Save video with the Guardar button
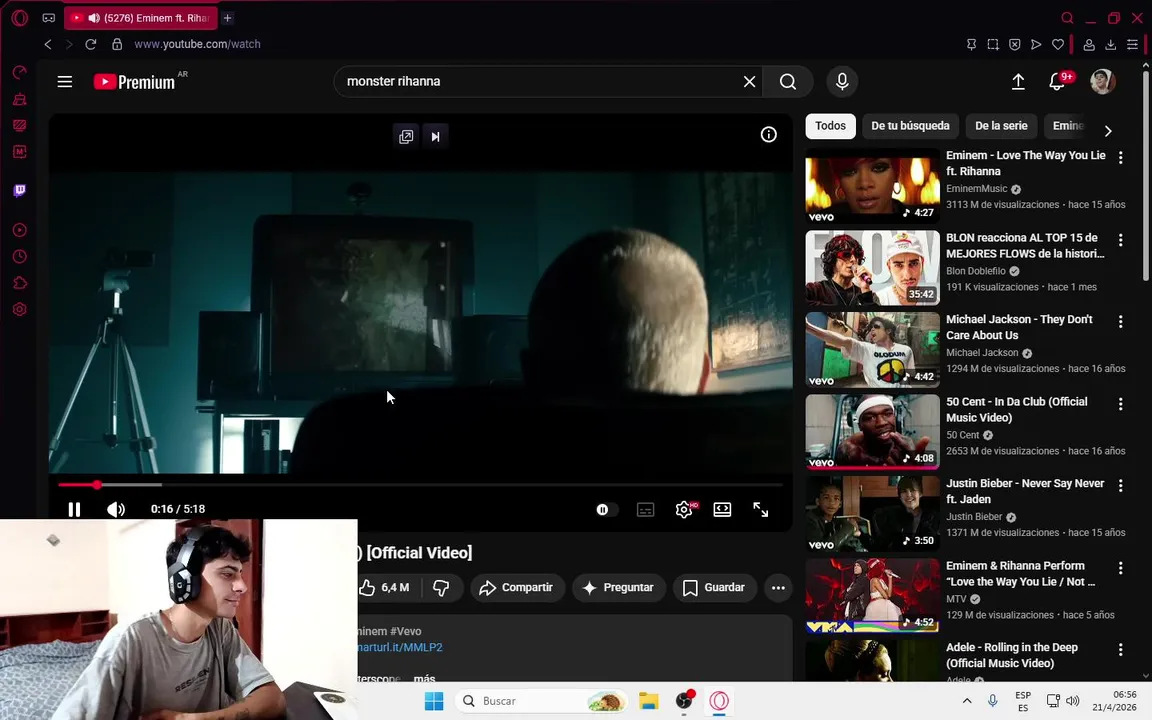 click(714, 588)
